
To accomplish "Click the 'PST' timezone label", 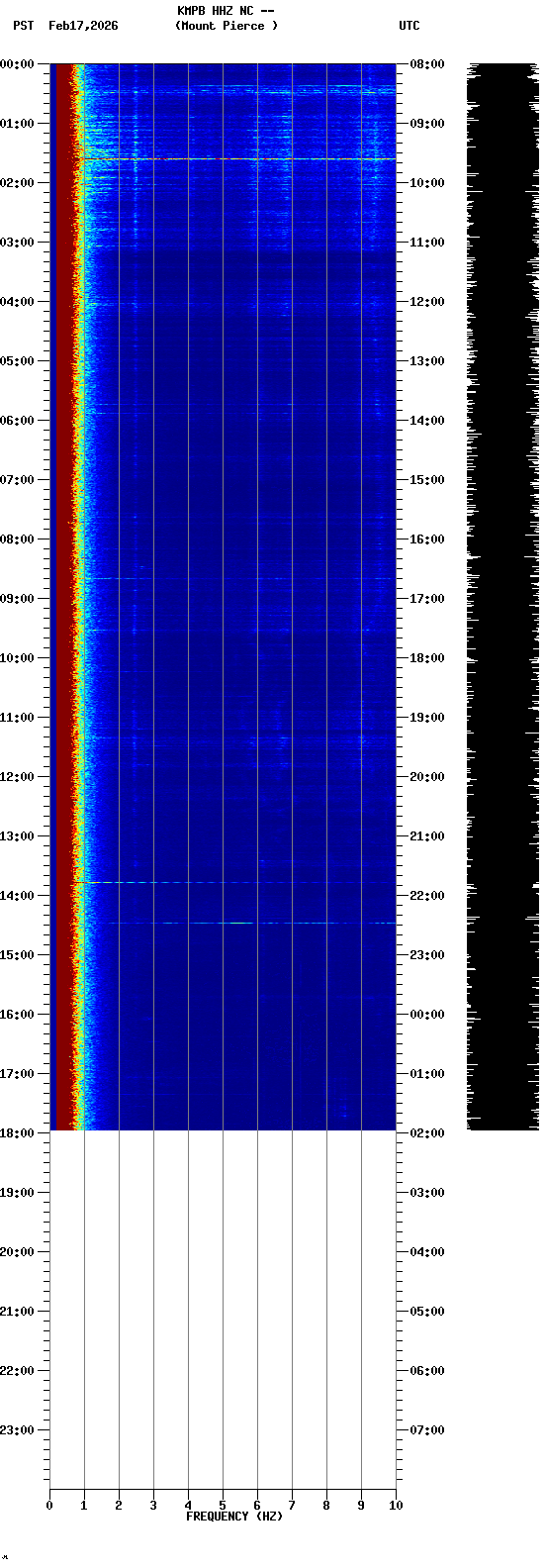I will [24, 26].
